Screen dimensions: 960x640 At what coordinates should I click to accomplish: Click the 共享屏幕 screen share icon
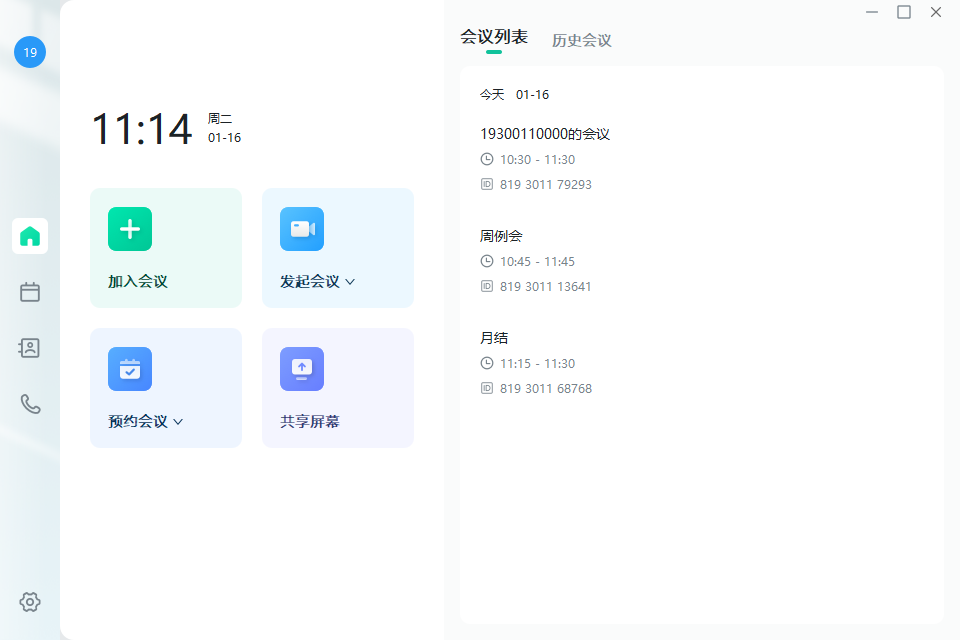pos(302,369)
